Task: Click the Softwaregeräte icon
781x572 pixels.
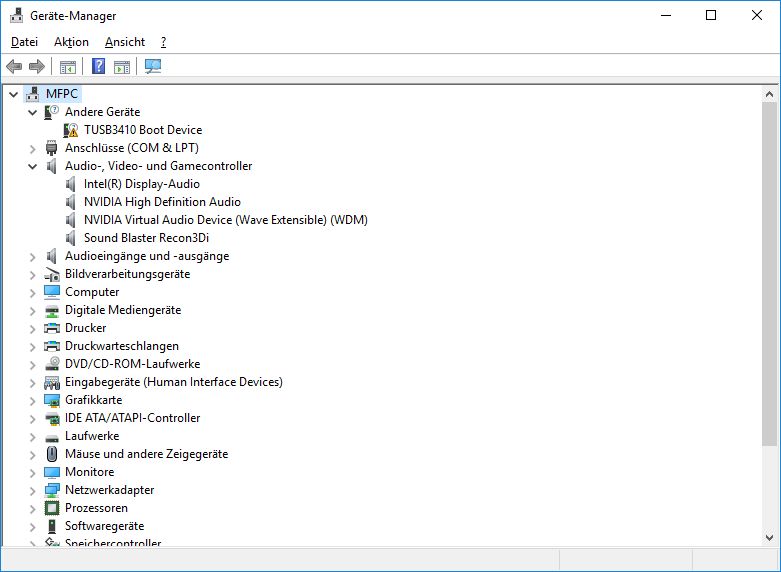Action: (x=52, y=526)
